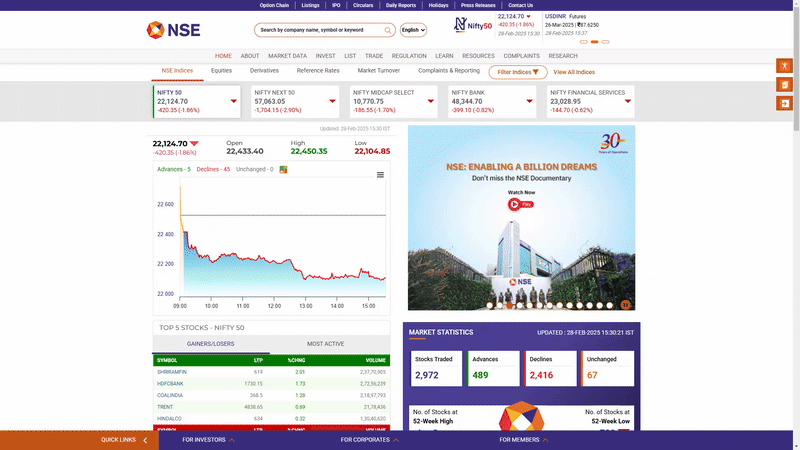Screen dimensions: 800x450
Task: Click the advances/declines heatmap icon
Action: point(283,169)
